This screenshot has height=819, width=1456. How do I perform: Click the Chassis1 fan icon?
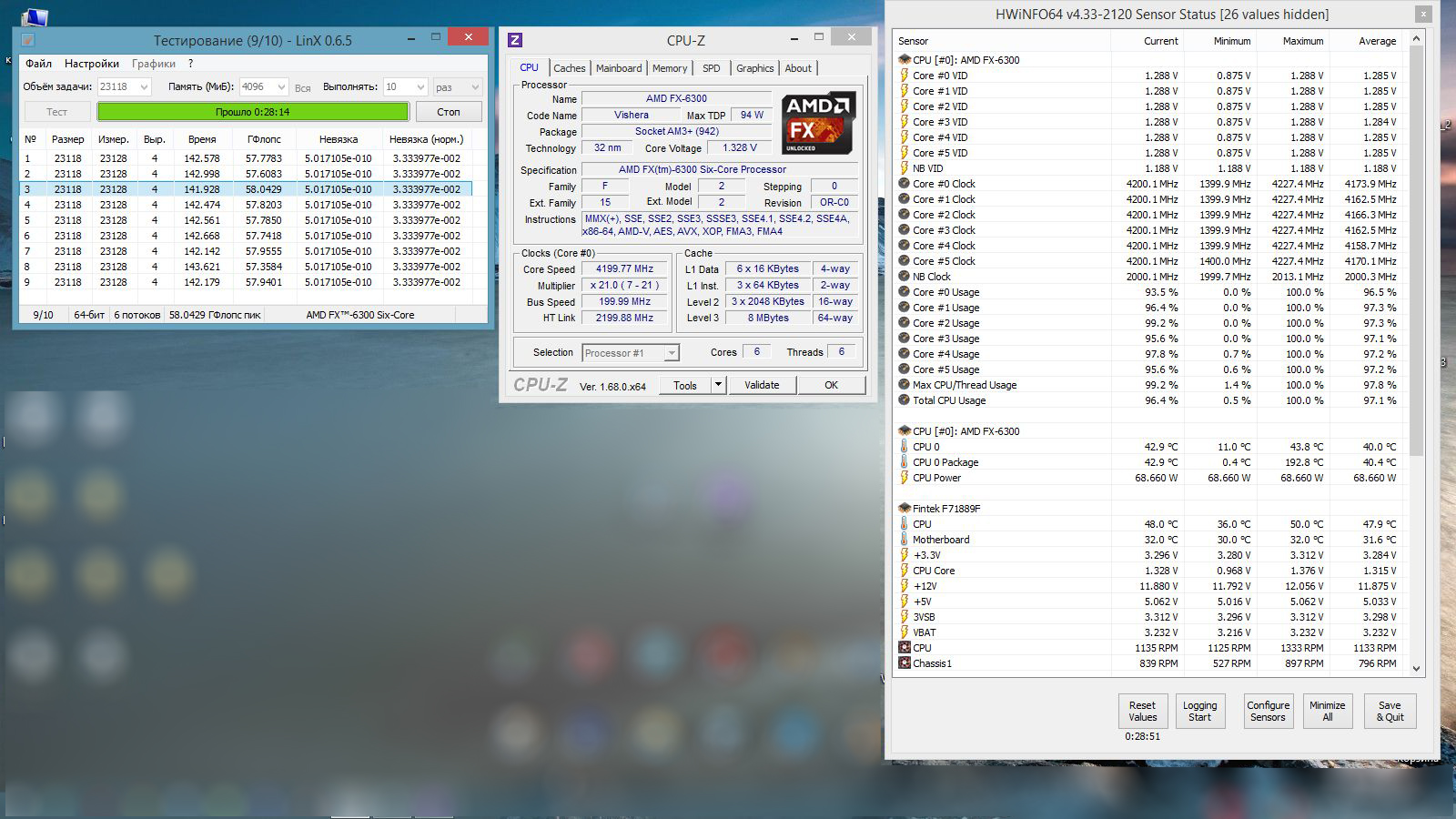click(x=905, y=663)
